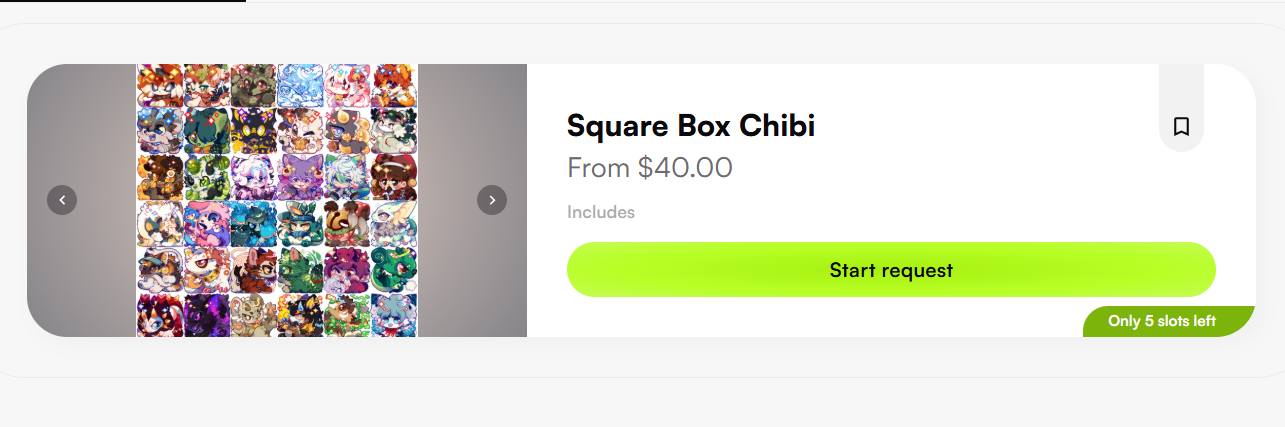Select the black chibi with yellow eyes
Screen dimensions: 1285x427
coord(253,130)
